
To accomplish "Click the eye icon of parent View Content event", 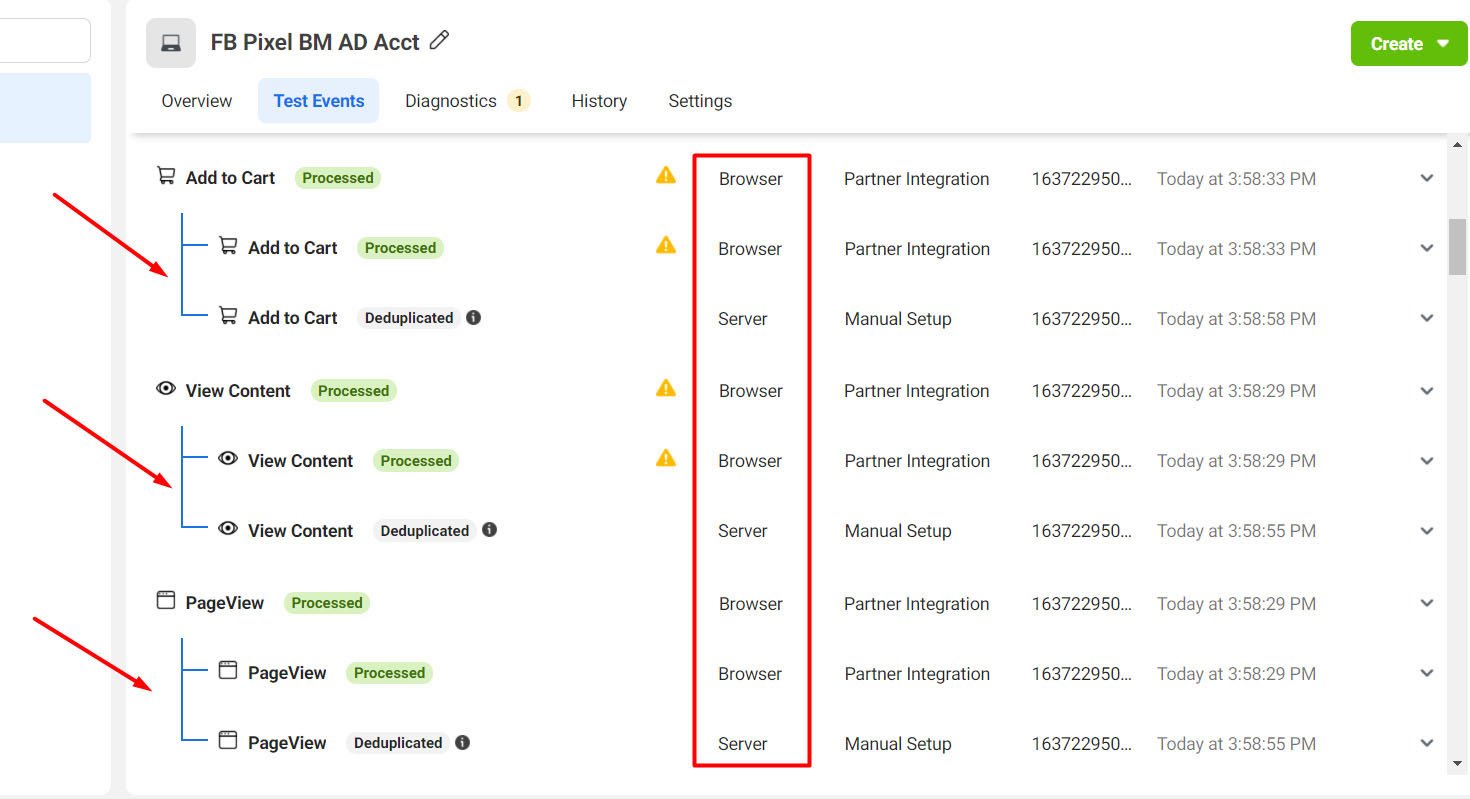I will click(x=166, y=389).
